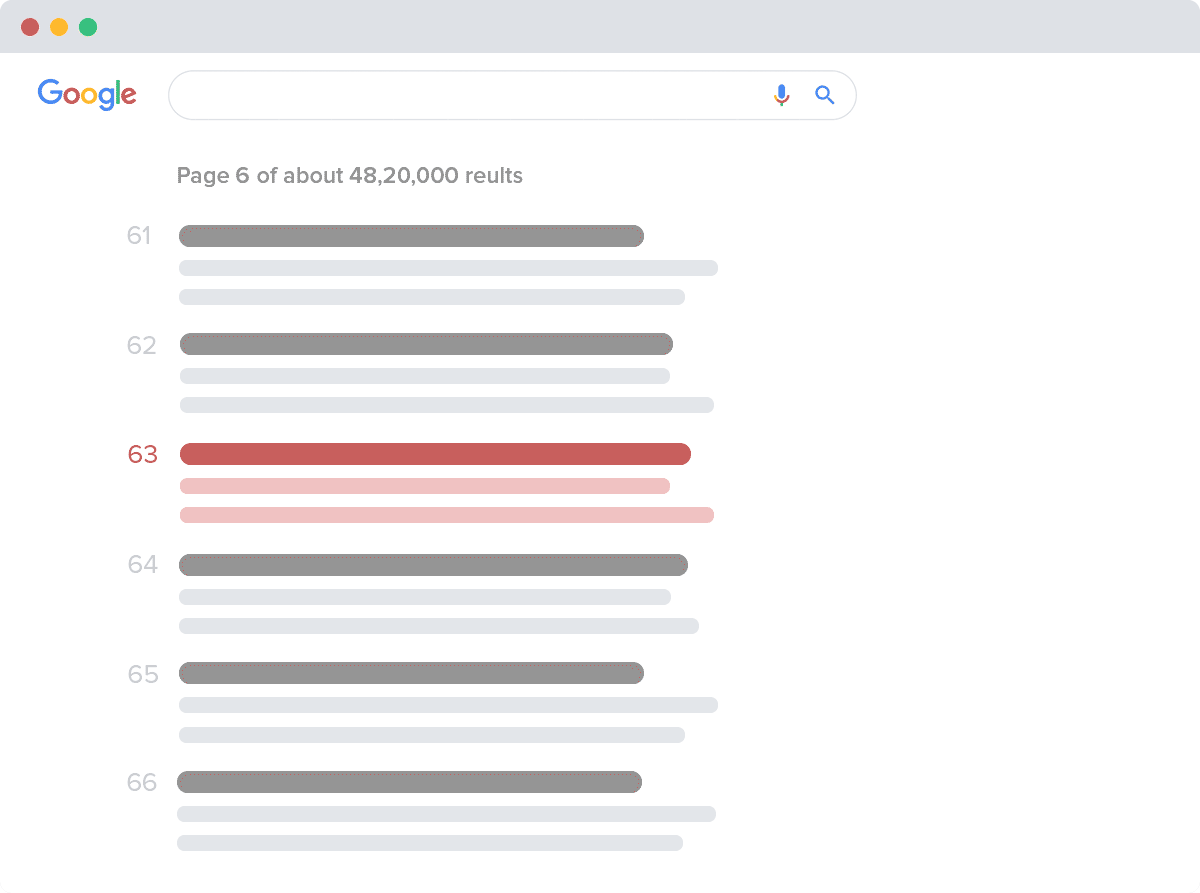1200x893 pixels.
Task: Select the second pink snippet line of result 63
Action: (446, 515)
